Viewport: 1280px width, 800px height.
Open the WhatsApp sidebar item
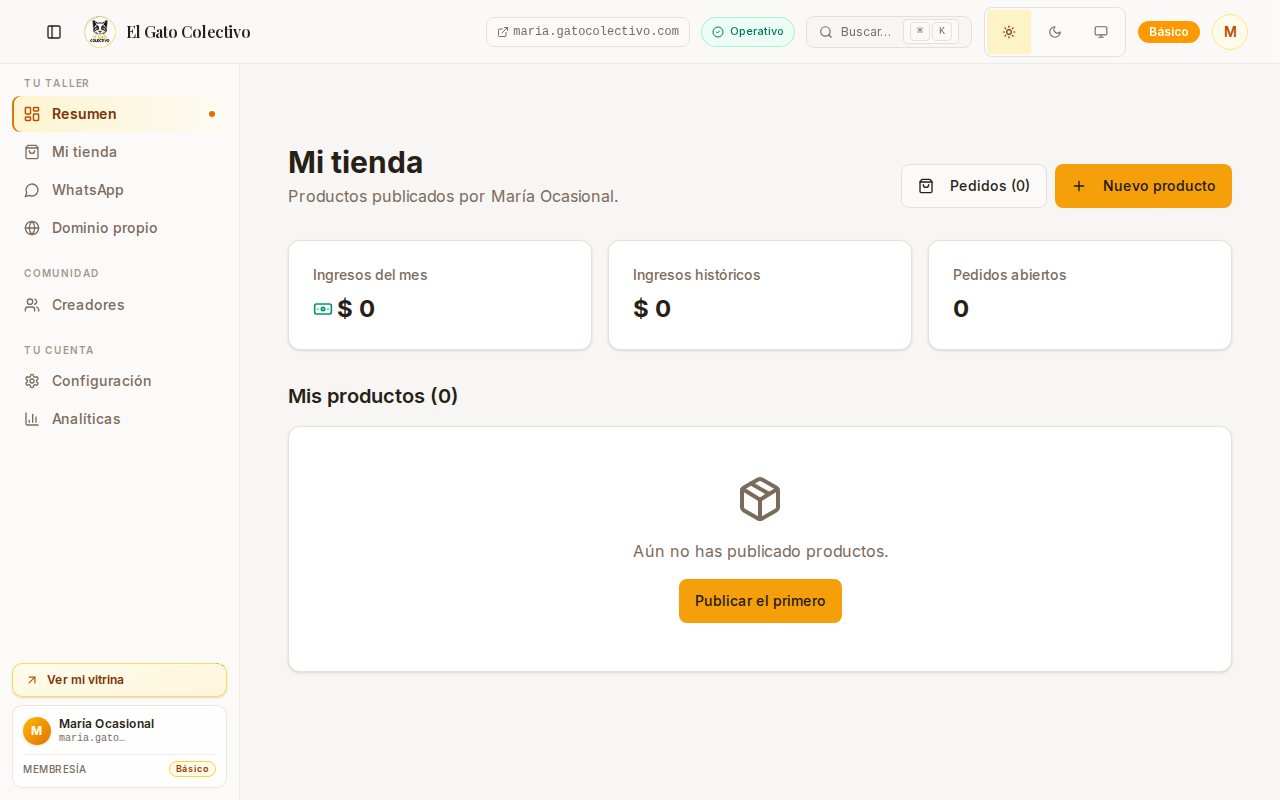coord(119,190)
